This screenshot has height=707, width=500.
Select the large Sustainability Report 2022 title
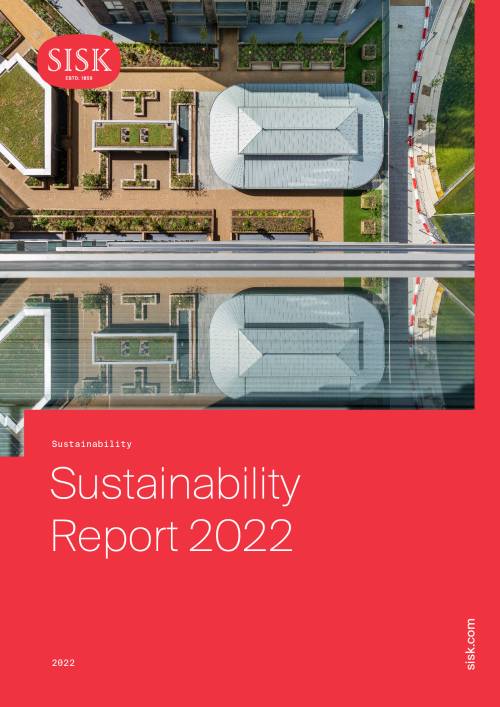tap(175, 510)
